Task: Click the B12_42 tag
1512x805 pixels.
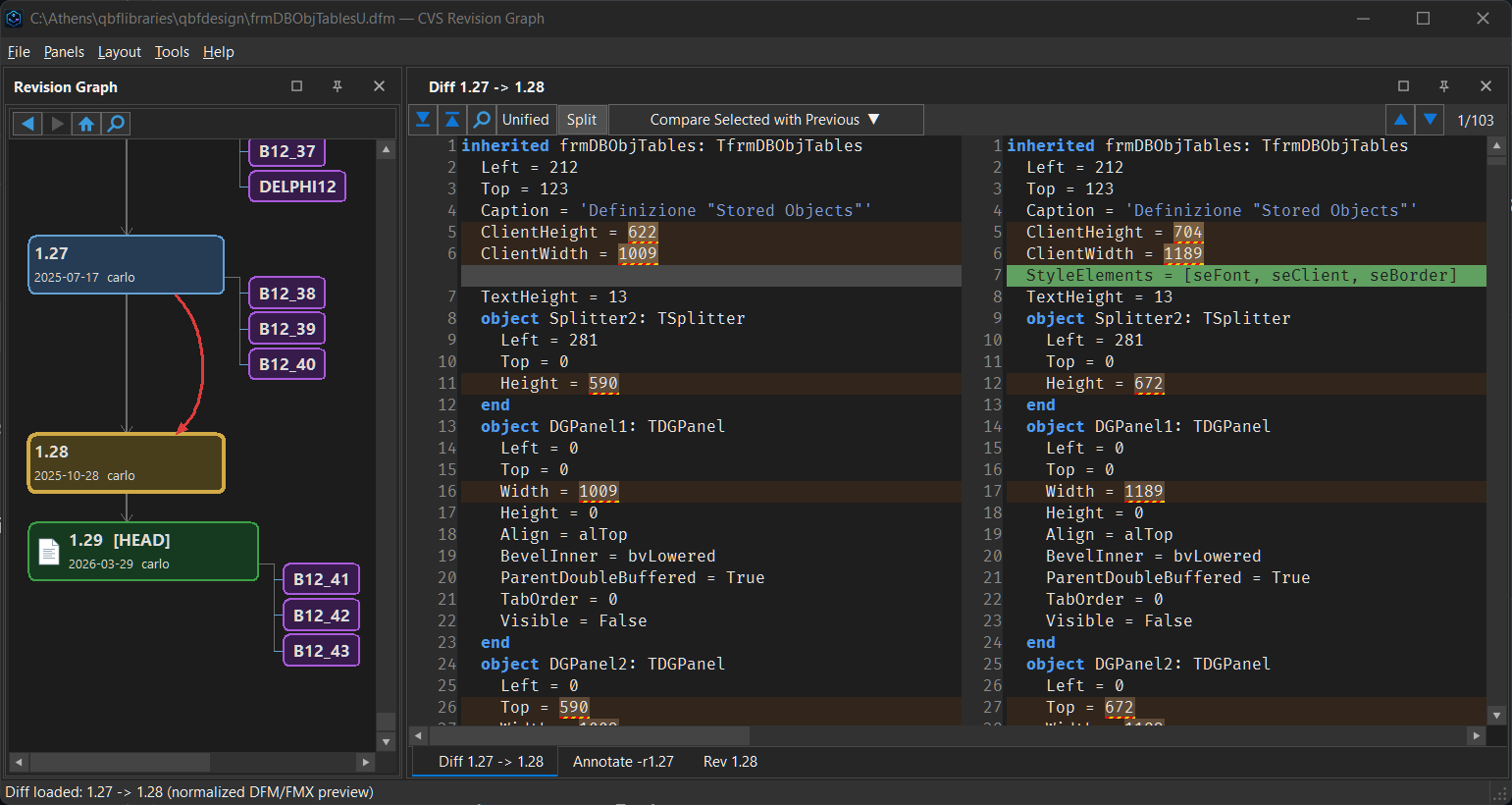Action: (322, 615)
